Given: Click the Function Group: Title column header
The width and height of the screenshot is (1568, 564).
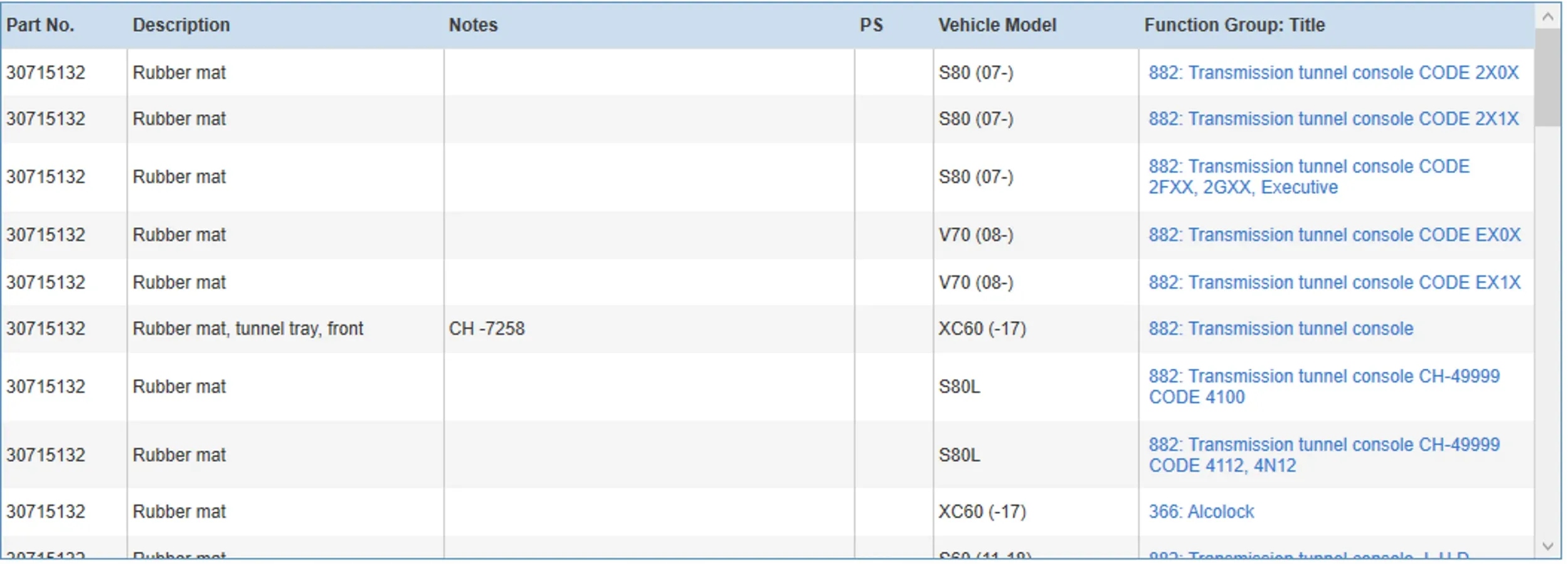Looking at the screenshot, I should point(1234,25).
